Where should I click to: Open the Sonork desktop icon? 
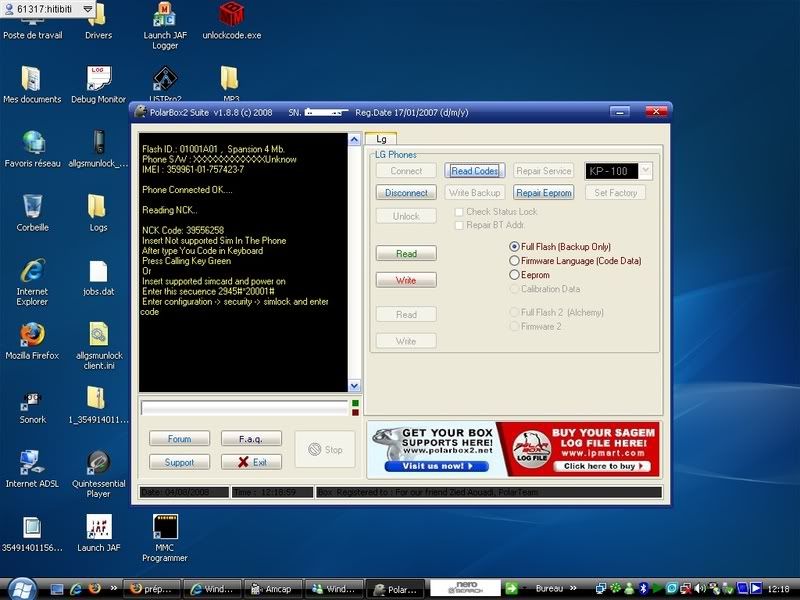32,407
